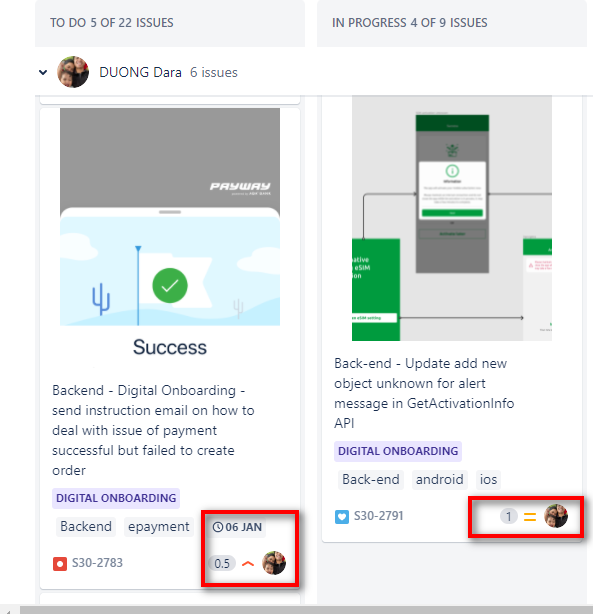Click the 0.5 story point estimate badge

pyautogui.click(x=222, y=563)
